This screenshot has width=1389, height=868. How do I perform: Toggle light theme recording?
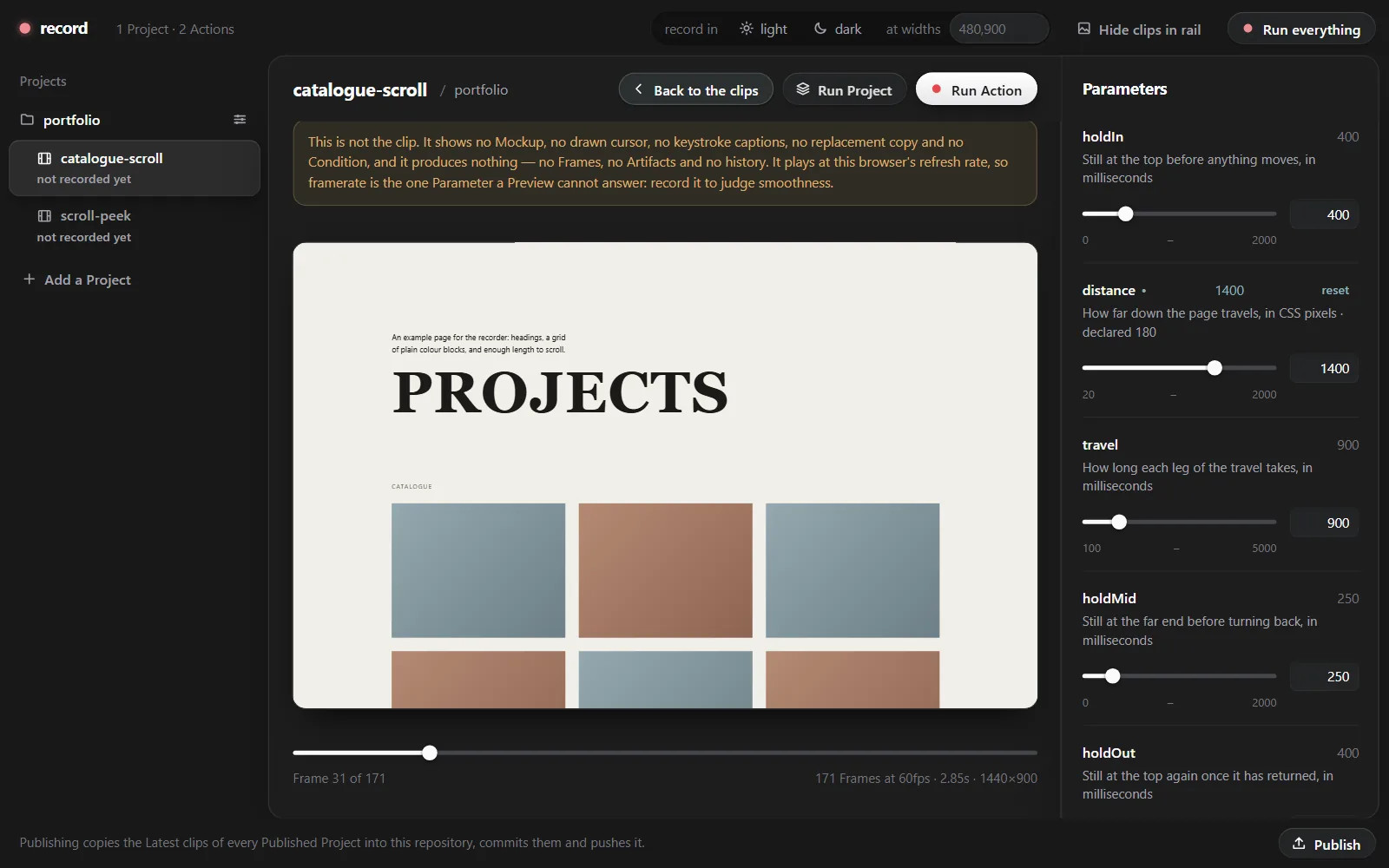(764, 29)
